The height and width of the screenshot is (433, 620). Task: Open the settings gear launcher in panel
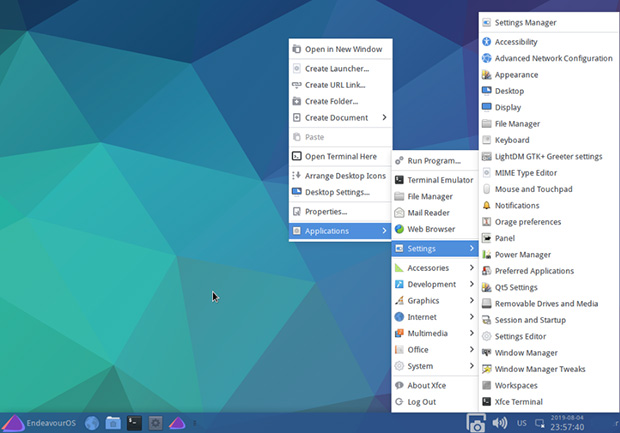(x=155, y=423)
